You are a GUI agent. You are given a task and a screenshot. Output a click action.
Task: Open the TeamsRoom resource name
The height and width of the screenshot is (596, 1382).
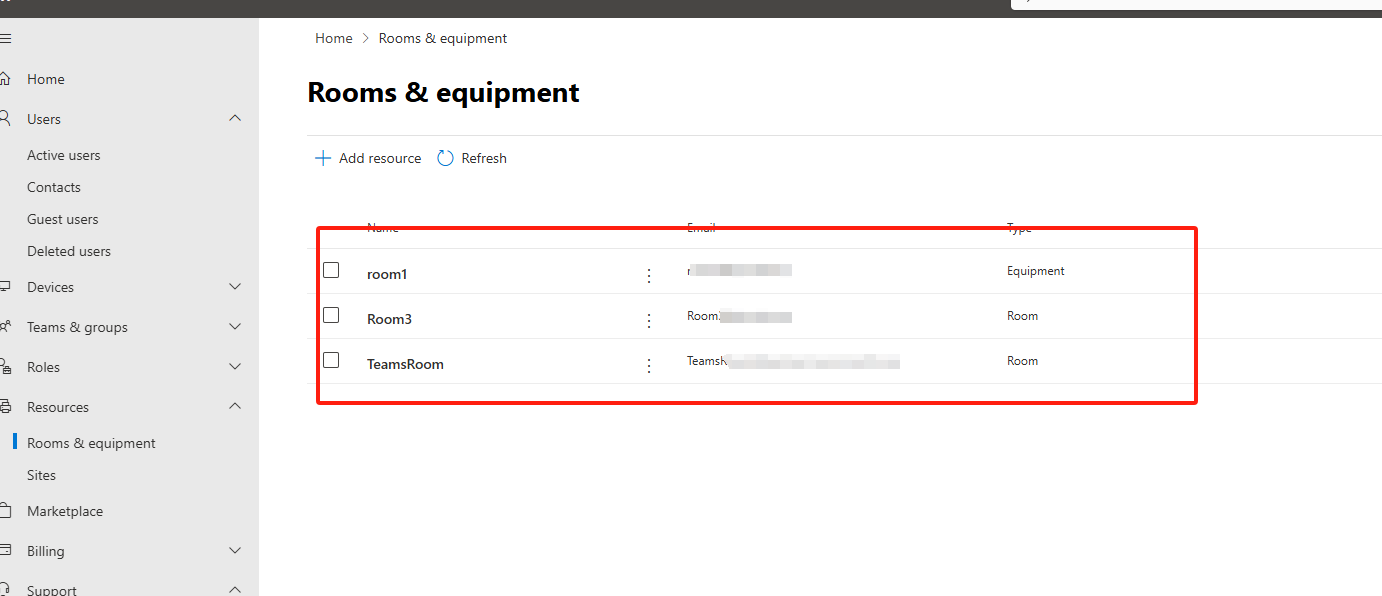point(405,364)
